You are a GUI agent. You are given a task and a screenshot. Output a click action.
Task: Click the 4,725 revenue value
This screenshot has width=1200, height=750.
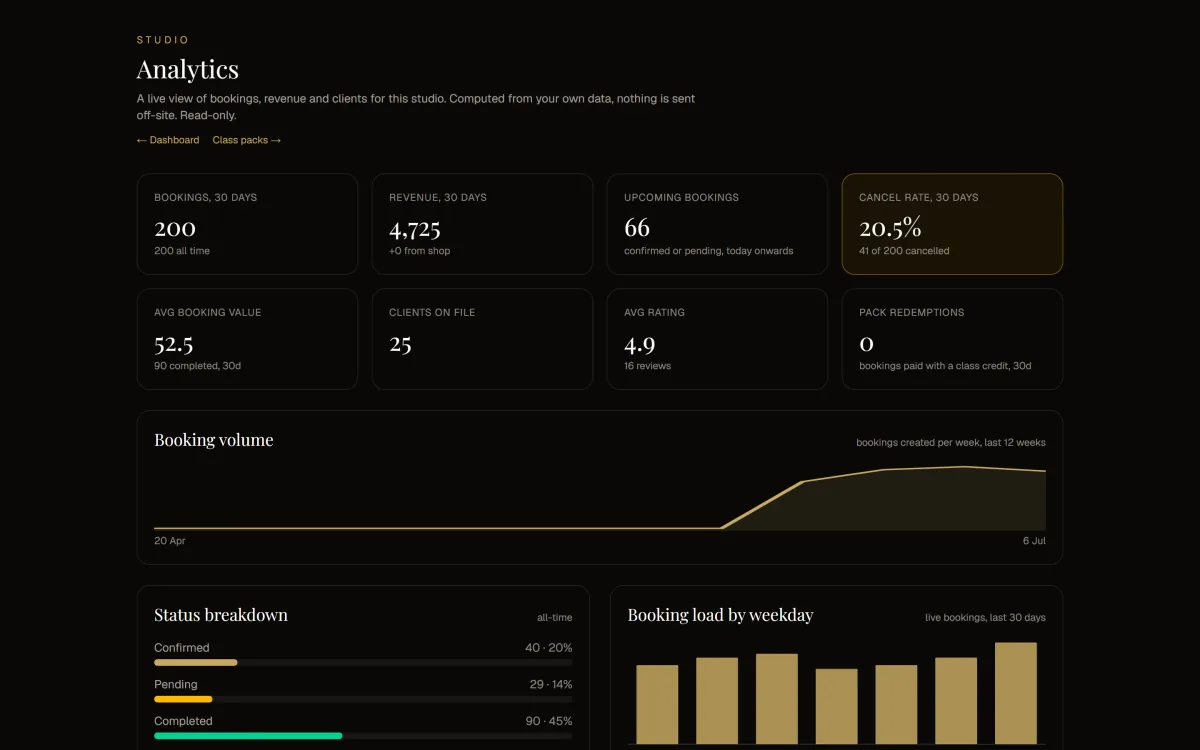point(415,229)
